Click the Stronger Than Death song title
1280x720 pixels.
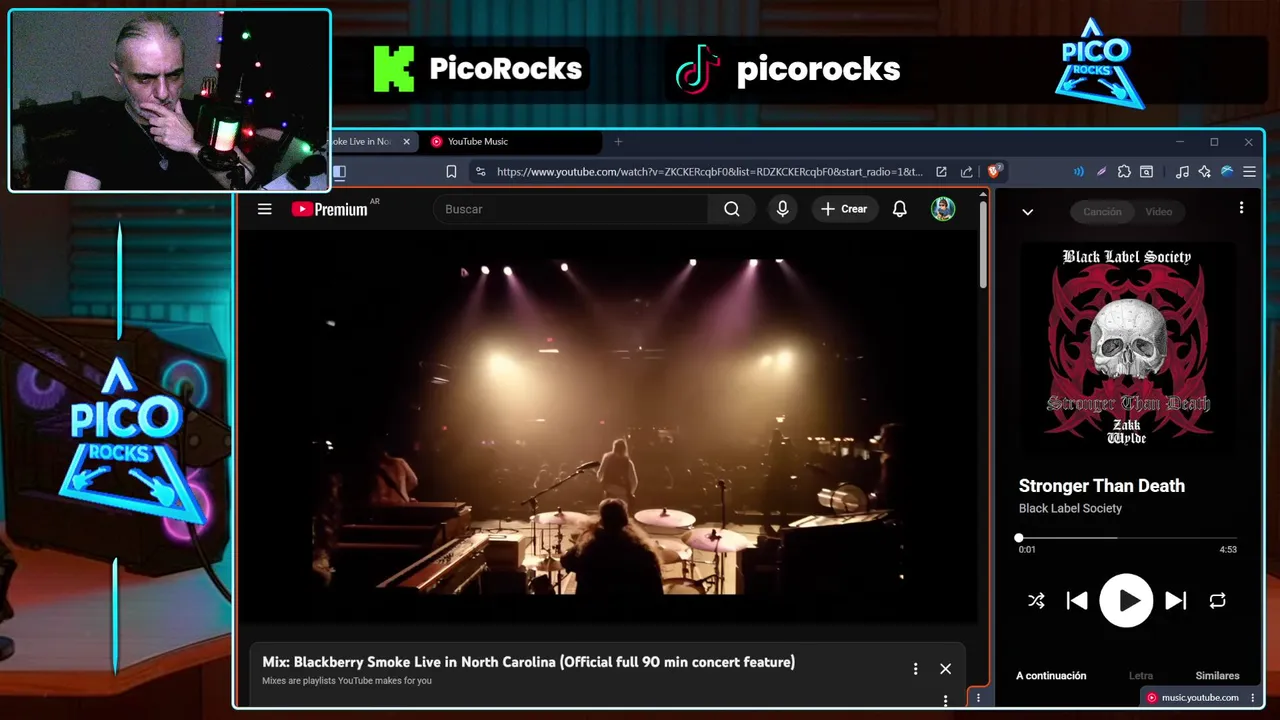point(1101,486)
